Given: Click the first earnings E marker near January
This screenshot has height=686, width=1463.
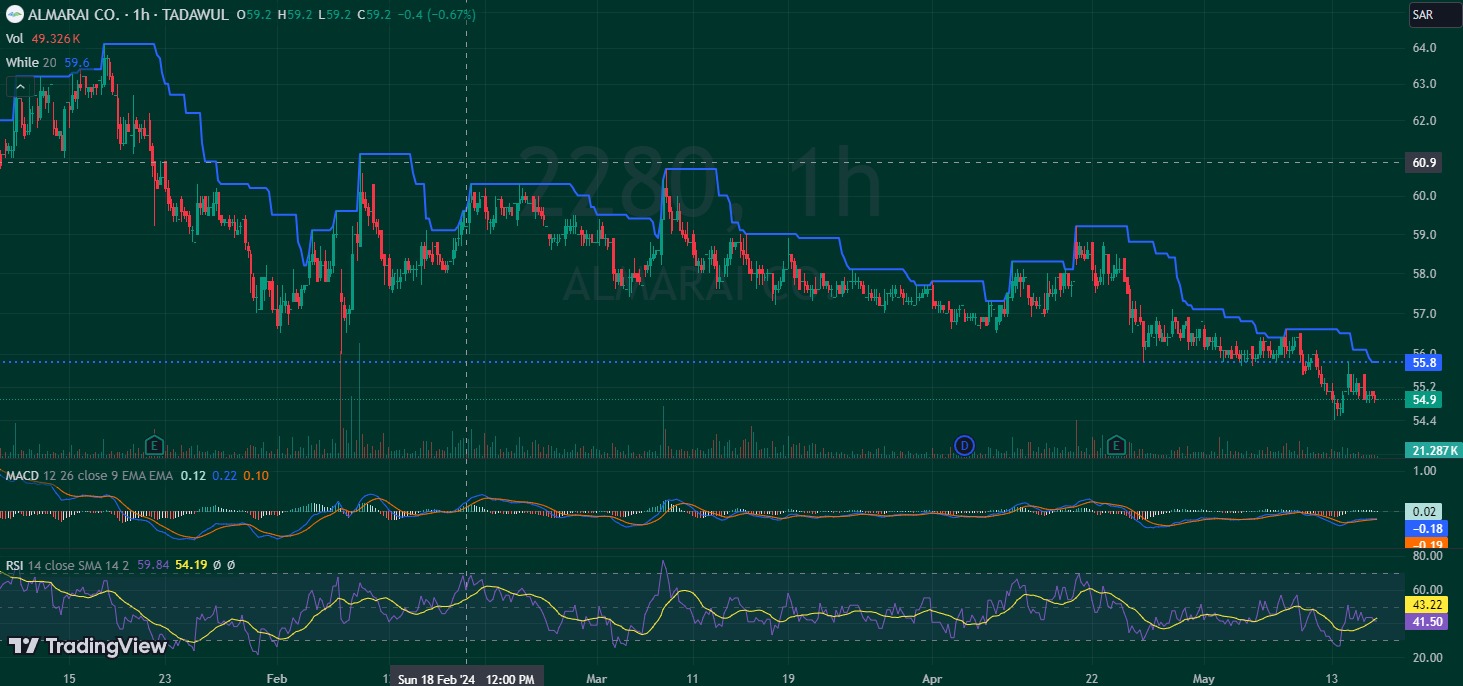Looking at the screenshot, I should click(x=154, y=445).
